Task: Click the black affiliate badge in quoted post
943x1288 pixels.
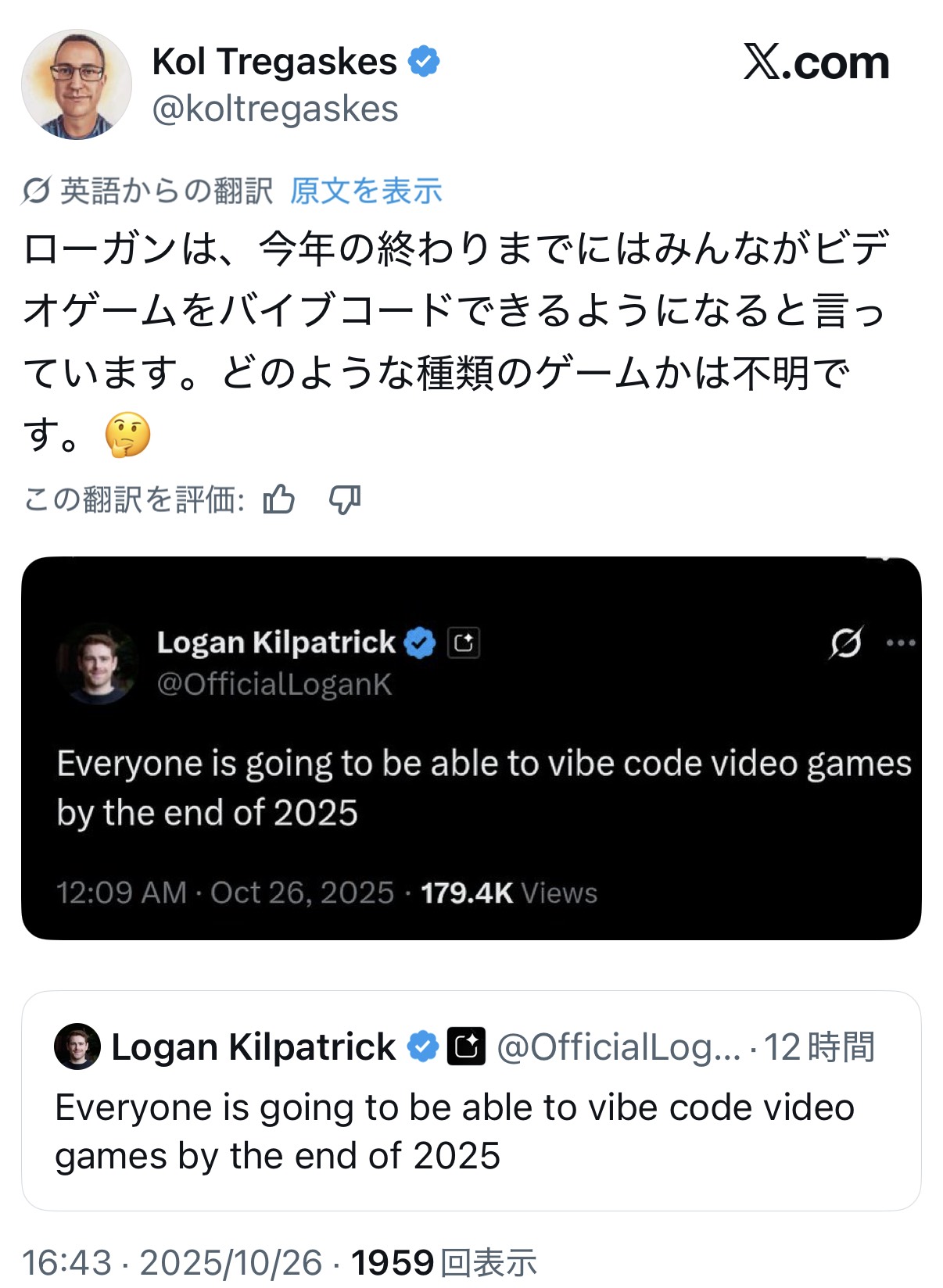Action: tap(466, 1046)
